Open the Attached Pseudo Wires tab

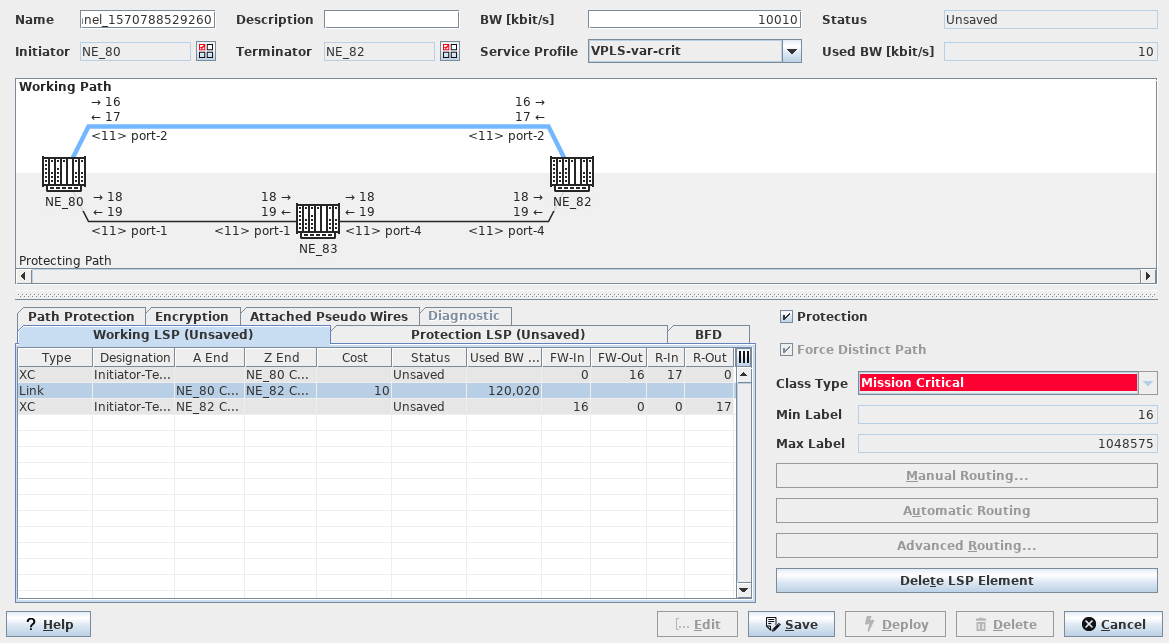pos(328,316)
